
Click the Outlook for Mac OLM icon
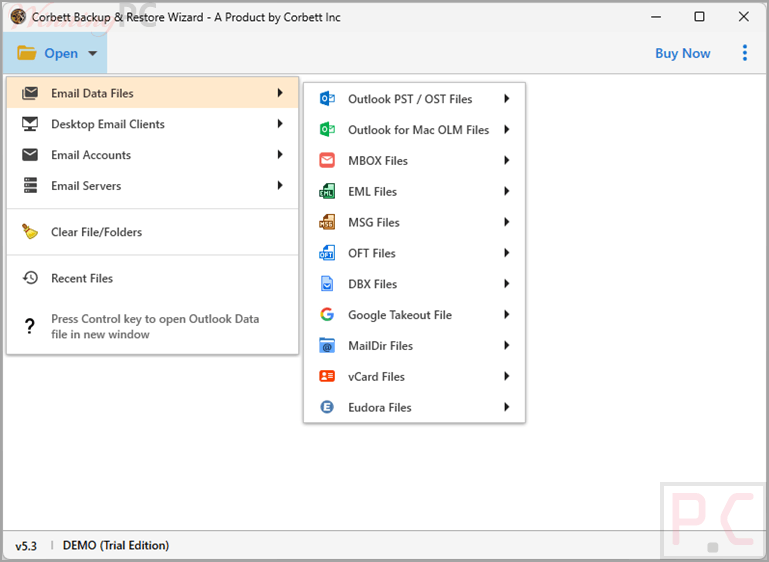point(327,129)
